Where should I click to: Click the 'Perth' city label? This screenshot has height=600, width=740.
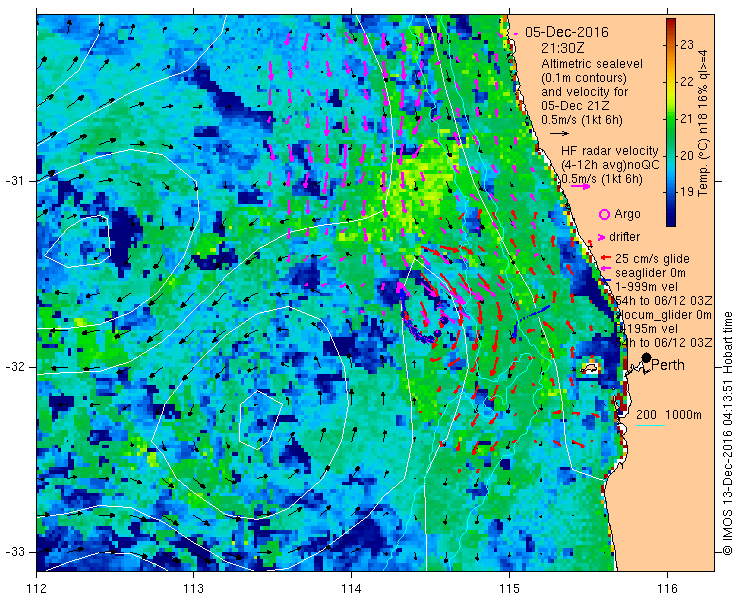[668, 365]
